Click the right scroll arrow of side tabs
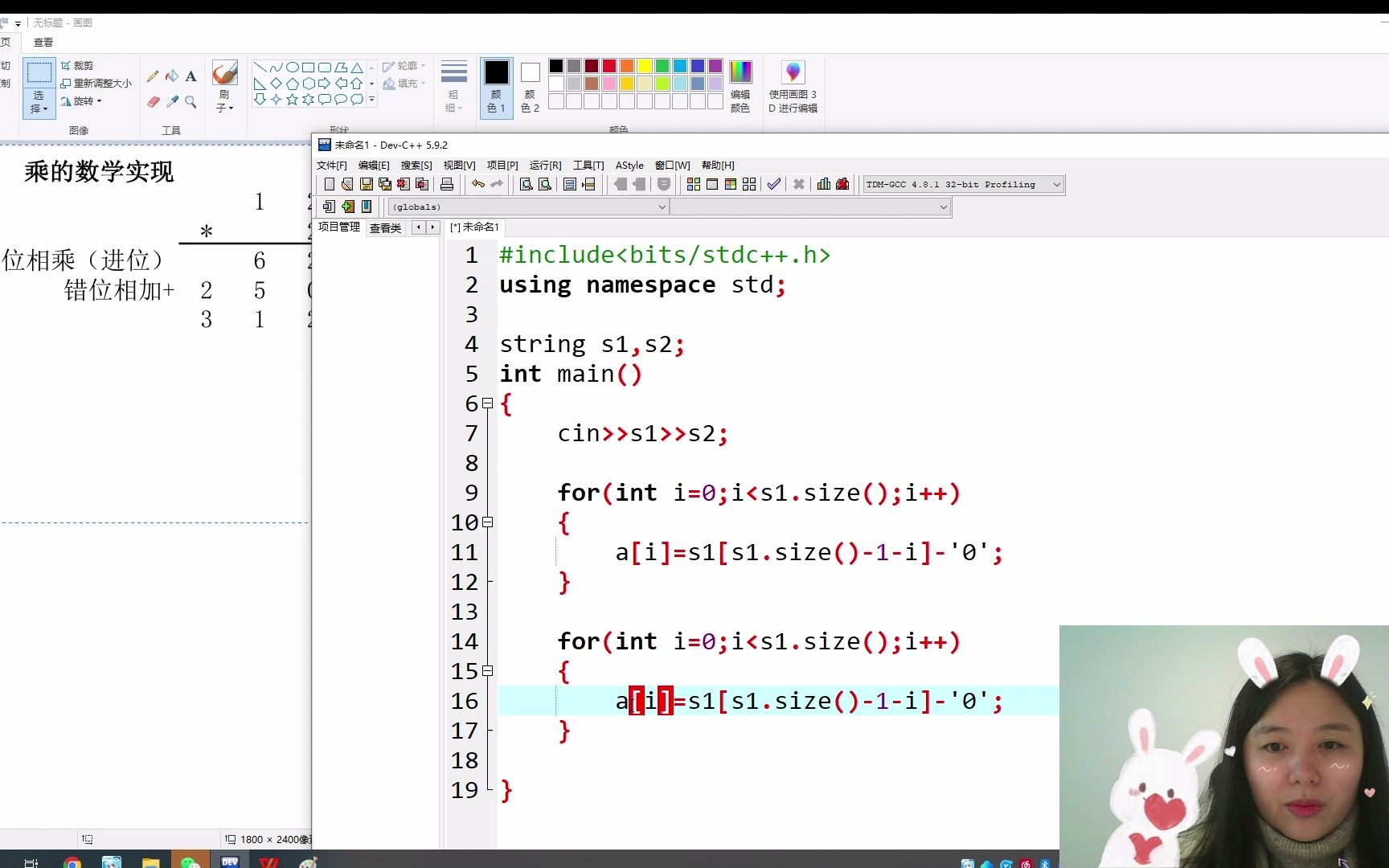This screenshot has height=868, width=1389. pos(432,227)
